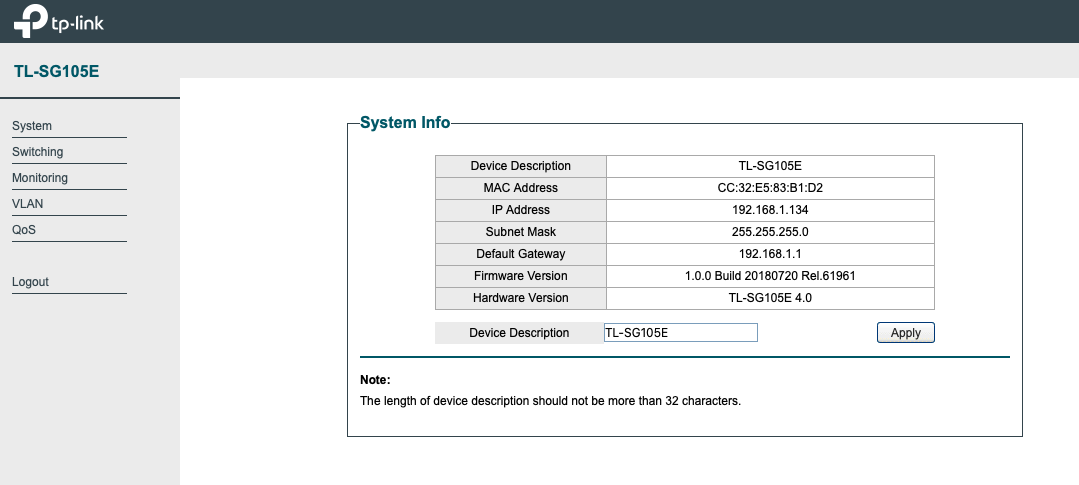Click the Hardware Version label cell

pyautogui.click(x=521, y=298)
